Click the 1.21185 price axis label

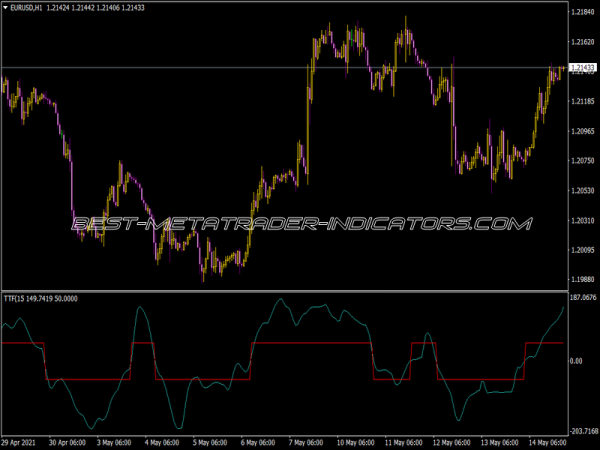581,101
